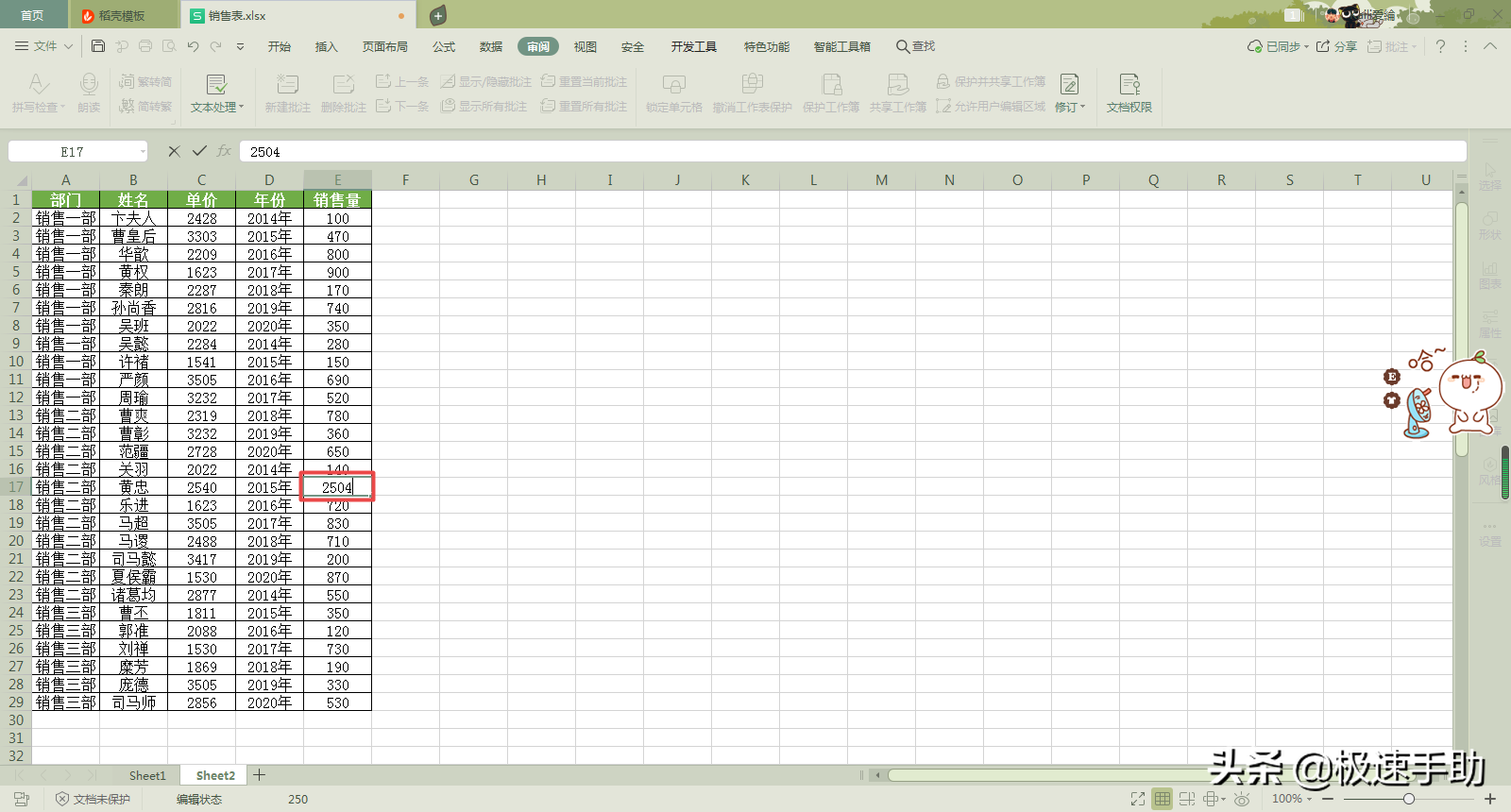Click the 查找 search button
The image size is (1511, 812).
(x=915, y=46)
